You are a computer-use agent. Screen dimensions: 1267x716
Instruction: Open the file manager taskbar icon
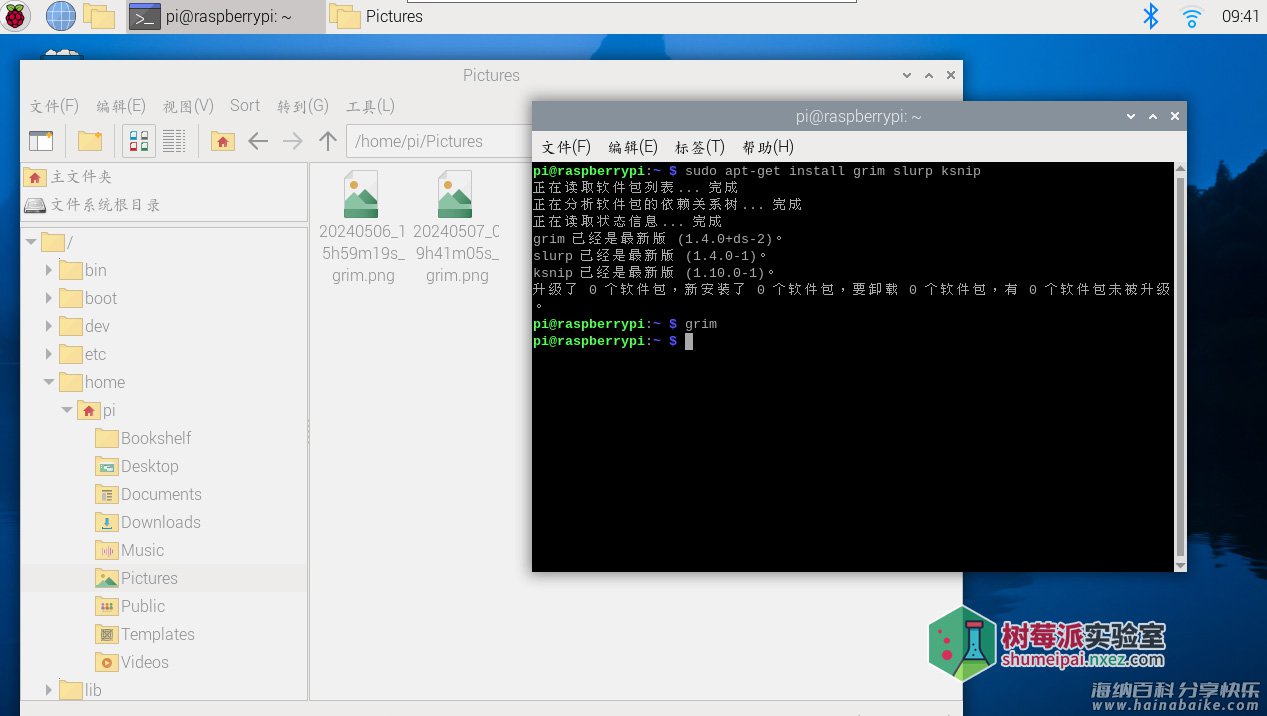pos(99,16)
